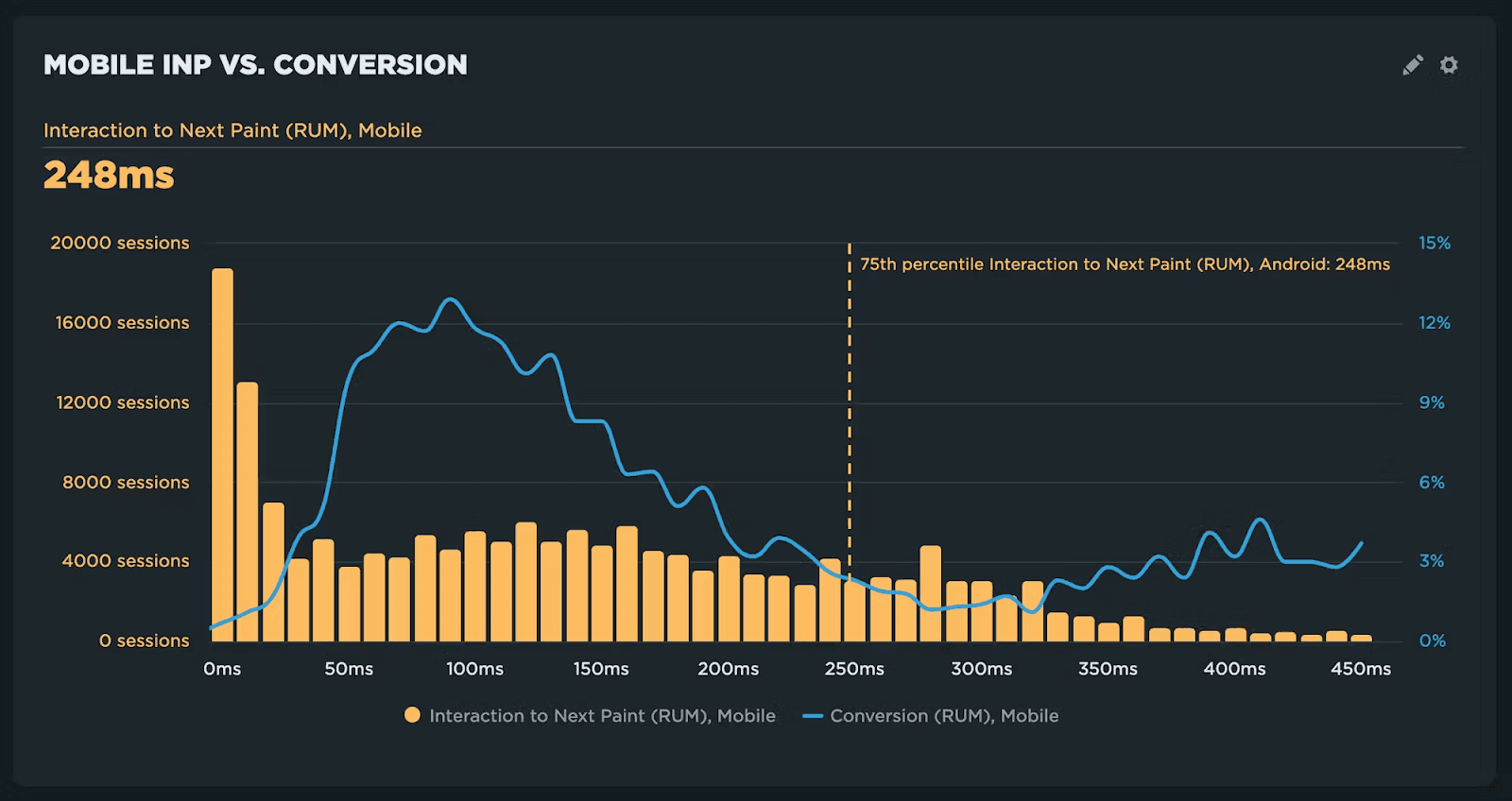Select the 20000 sessions axis label
The image size is (1512, 801).
[x=120, y=243]
